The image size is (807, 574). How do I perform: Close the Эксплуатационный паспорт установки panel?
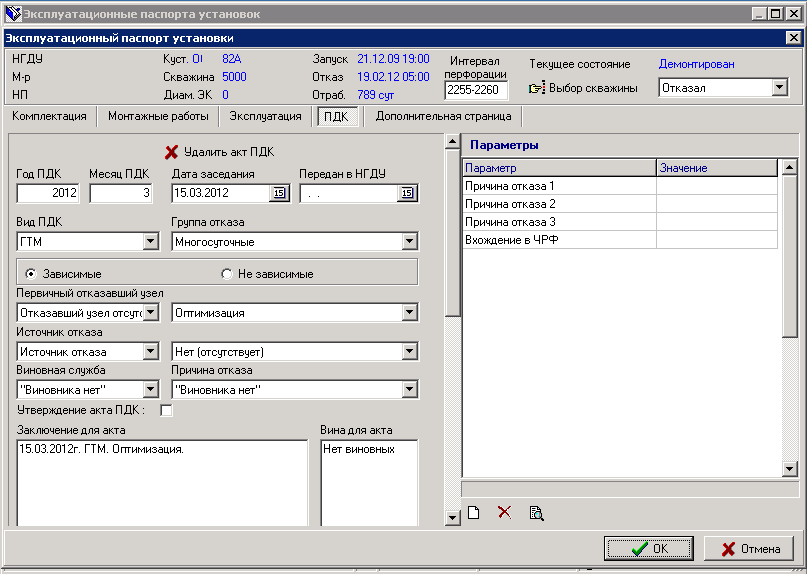coord(793,38)
